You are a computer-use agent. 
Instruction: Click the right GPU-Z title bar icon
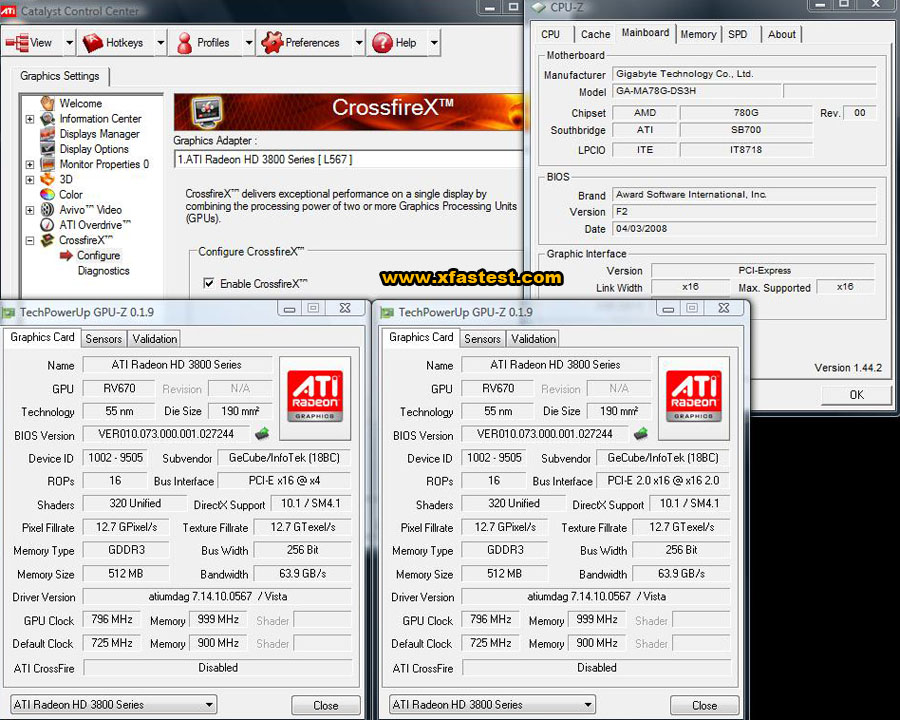tap(387, 313)
